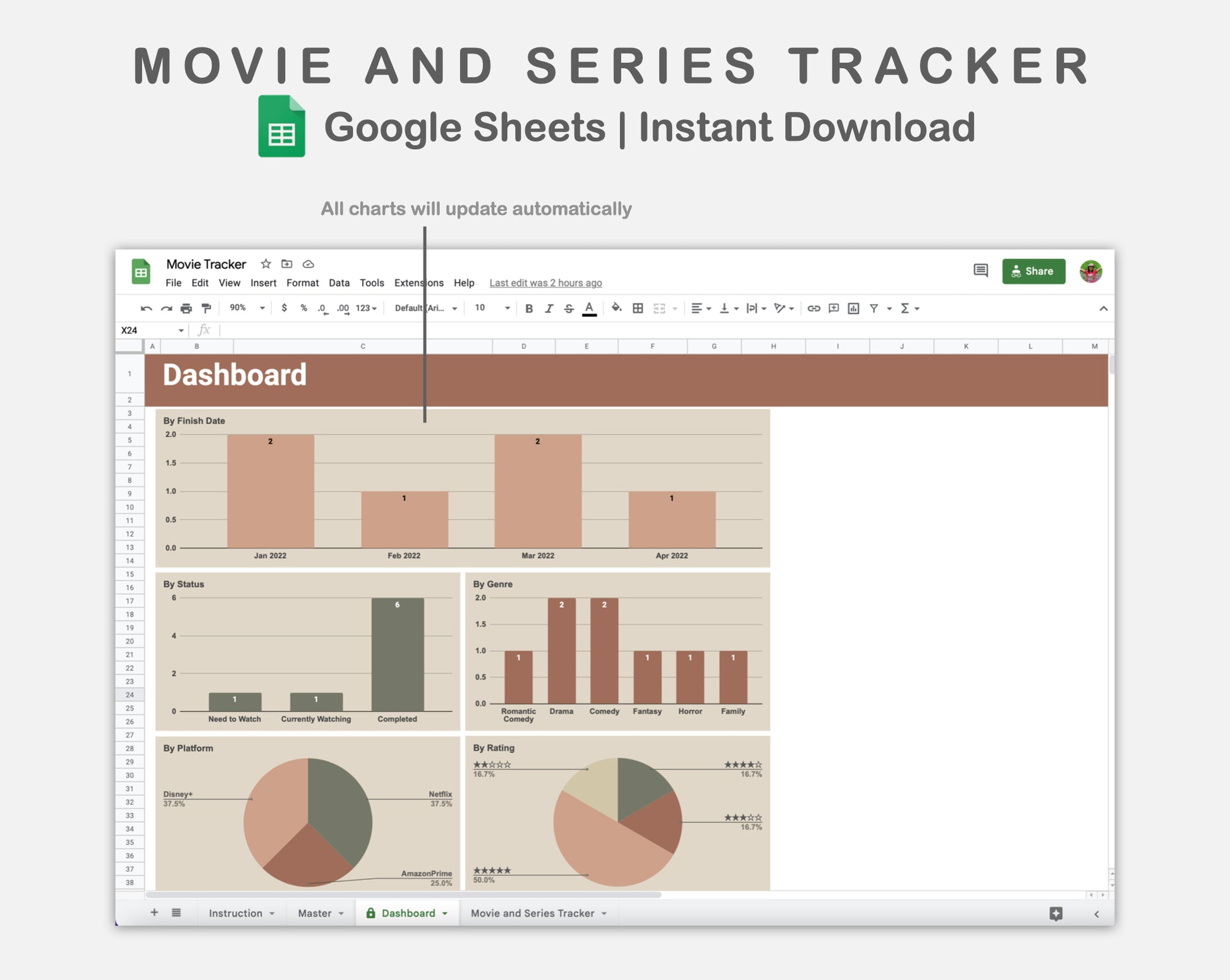The width and height of the screenshot is (1230, 980).
Task: Toggle italic formatting
Action: click(549, 308)
